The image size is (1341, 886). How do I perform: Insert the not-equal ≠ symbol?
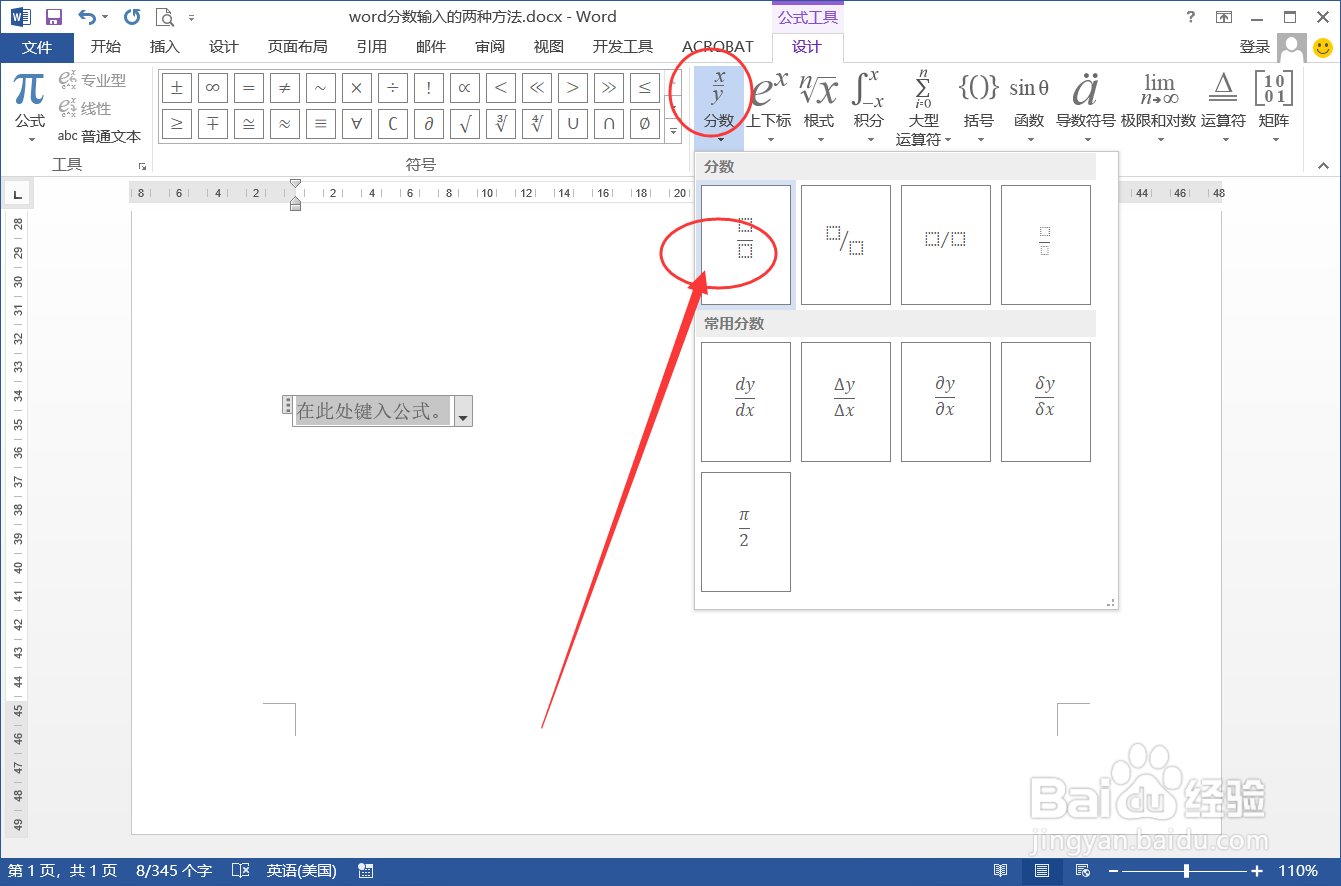pos(285,88)
